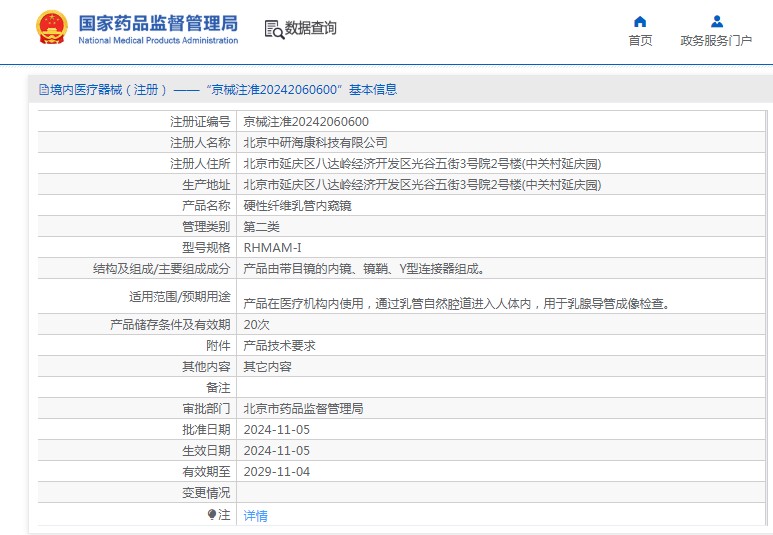Screen dimensions: 773x535
Task: Click the 注册人名称 field label
Action: [x=200, y=143]
